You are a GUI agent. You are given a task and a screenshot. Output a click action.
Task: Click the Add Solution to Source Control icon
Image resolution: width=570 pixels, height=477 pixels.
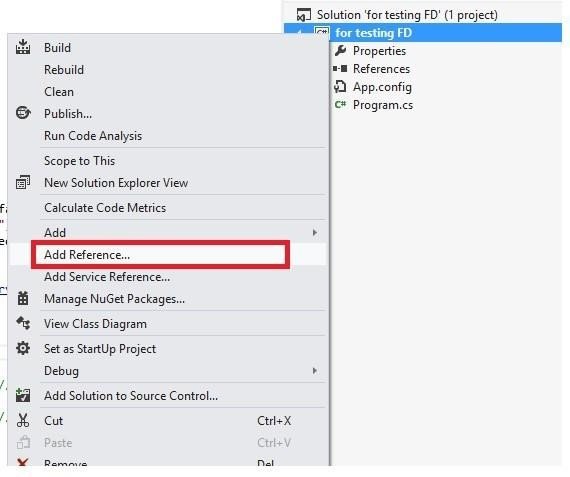(x=23, y=395)
